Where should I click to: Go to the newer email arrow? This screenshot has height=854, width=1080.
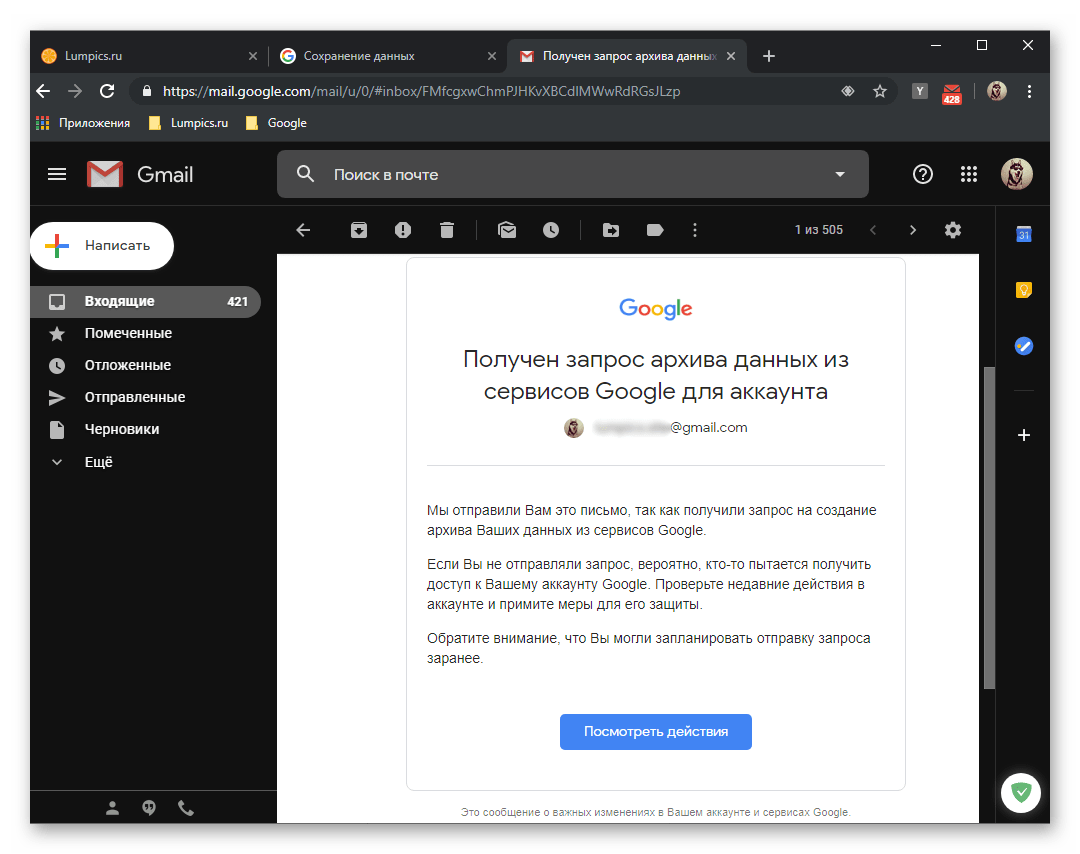[873, 230]
